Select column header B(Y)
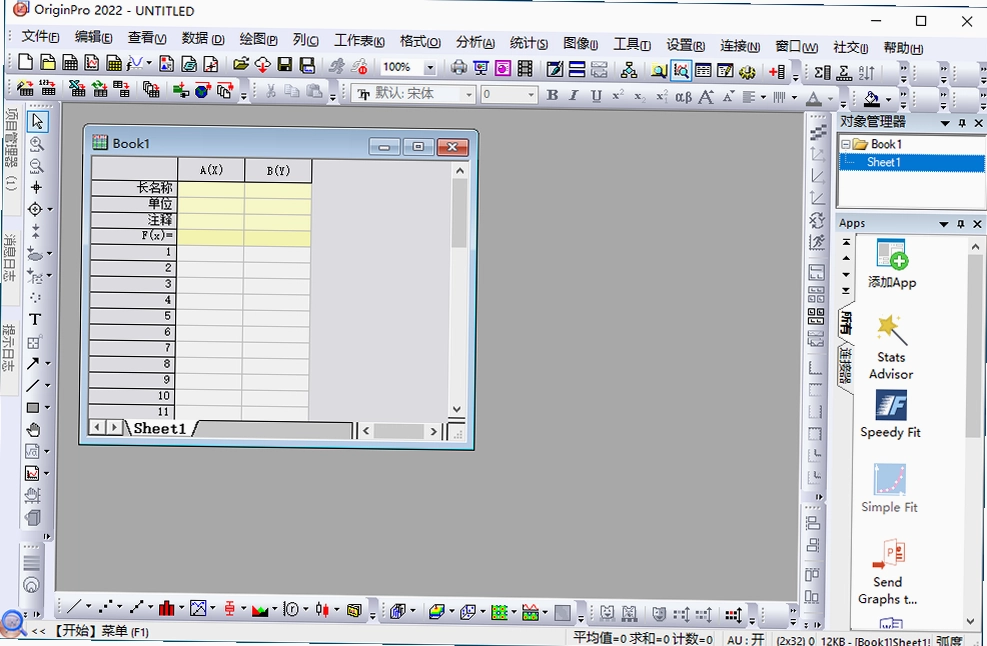 pyautogui.click(x=278, y=171)
